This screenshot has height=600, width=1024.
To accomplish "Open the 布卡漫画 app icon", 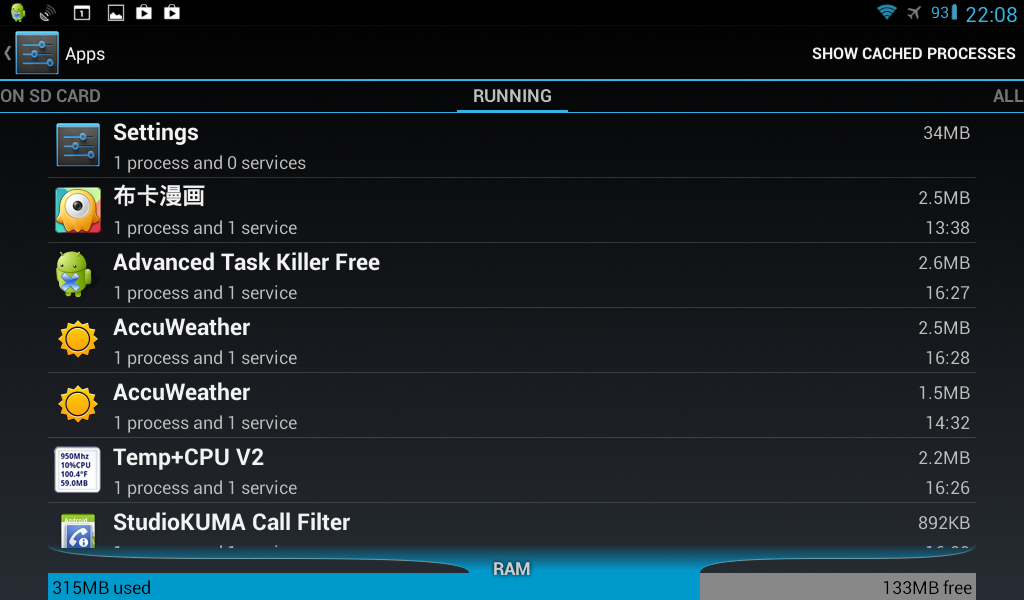I will pos(78,210).
